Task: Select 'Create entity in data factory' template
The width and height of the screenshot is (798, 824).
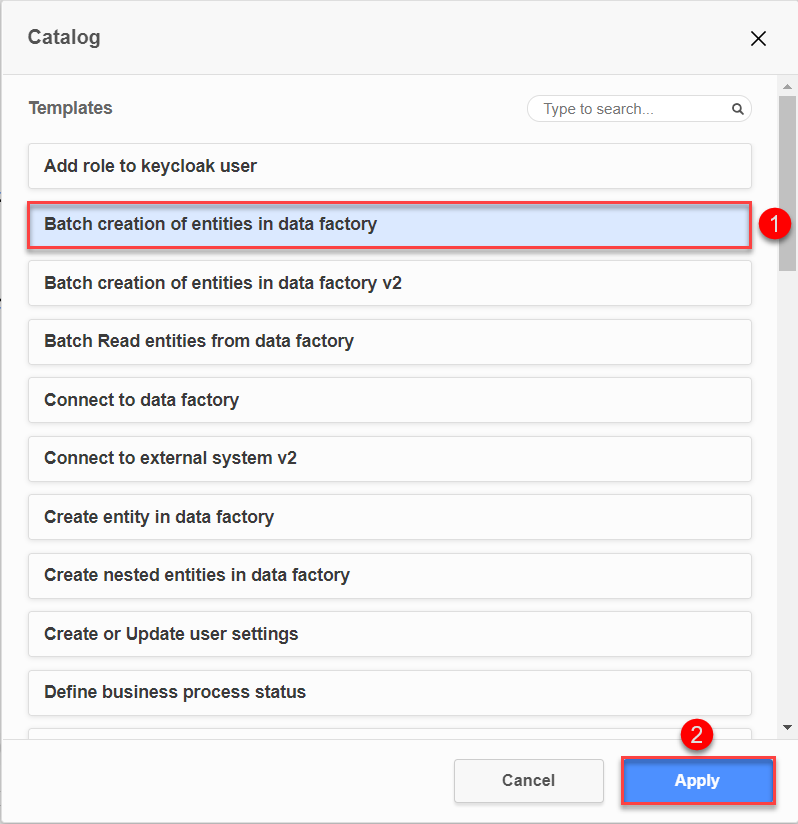Action: pyautogui.click(x=390, y=517)
